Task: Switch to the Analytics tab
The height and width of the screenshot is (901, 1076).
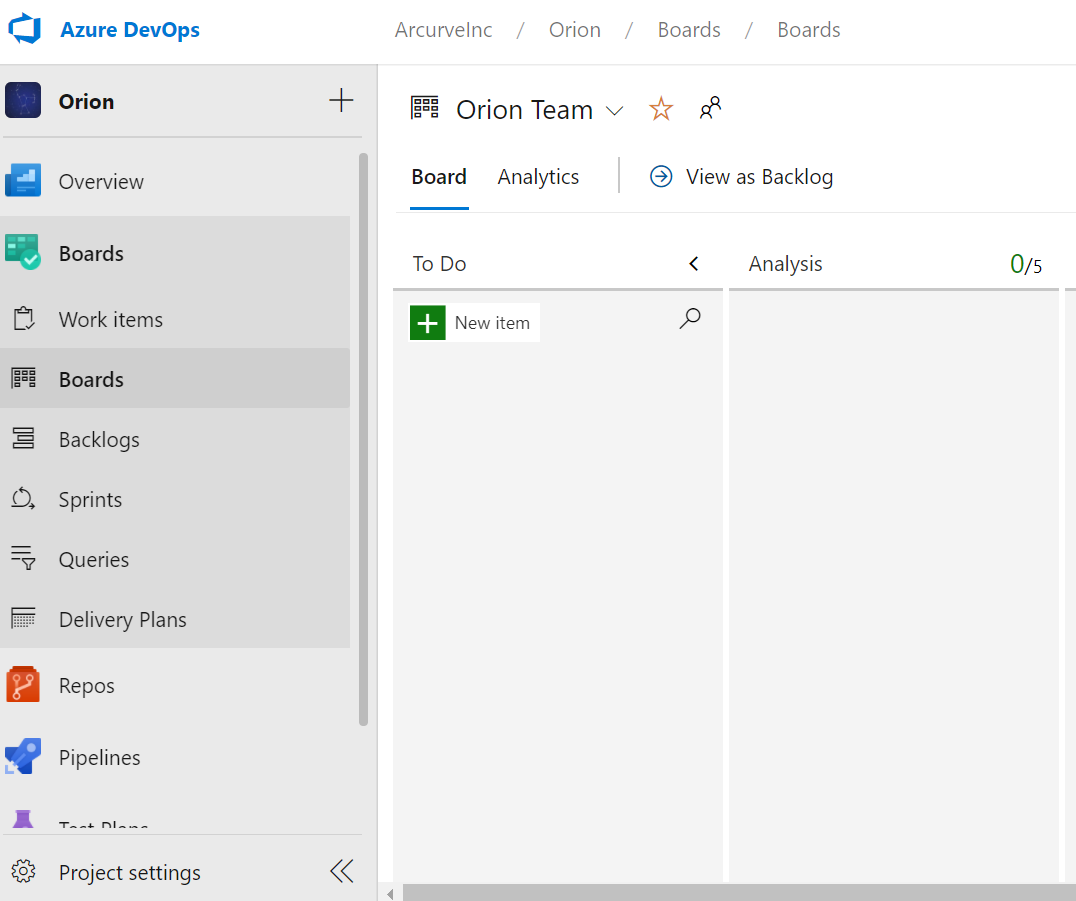Action: click(x=538, y=177)
